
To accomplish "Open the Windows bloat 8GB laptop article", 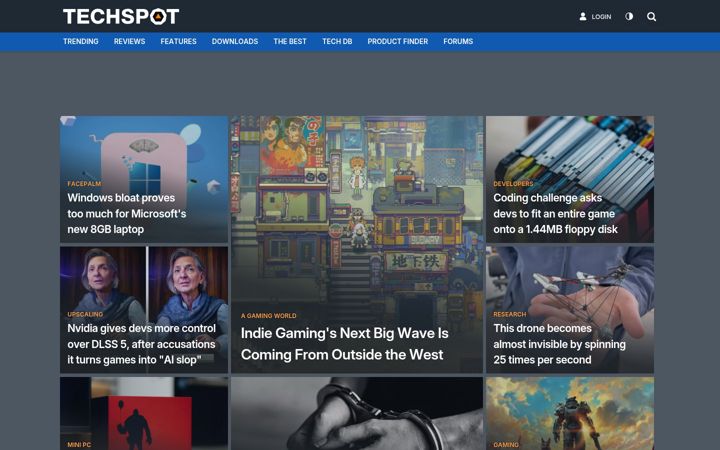I will point(127,214).
